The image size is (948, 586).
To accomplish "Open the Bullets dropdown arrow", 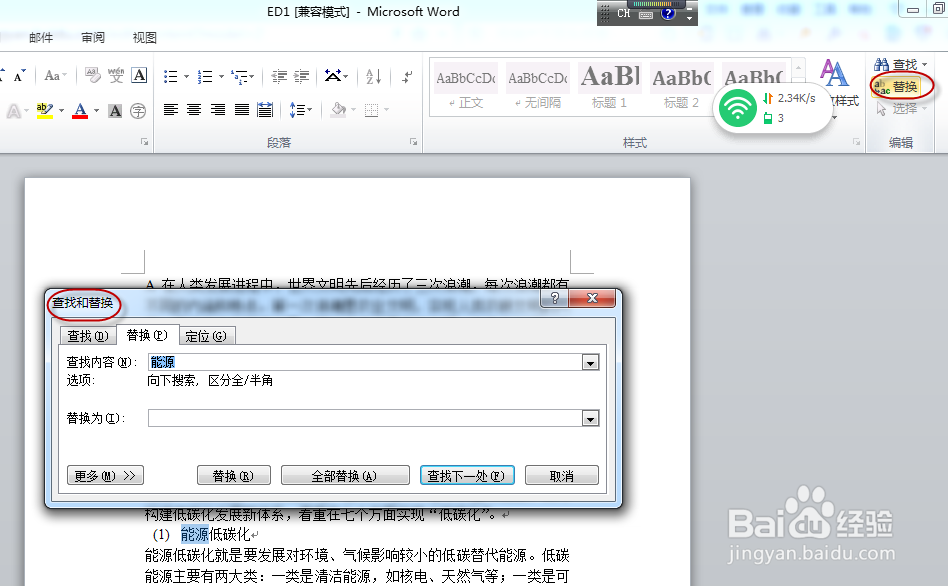I will coord(186,76).
